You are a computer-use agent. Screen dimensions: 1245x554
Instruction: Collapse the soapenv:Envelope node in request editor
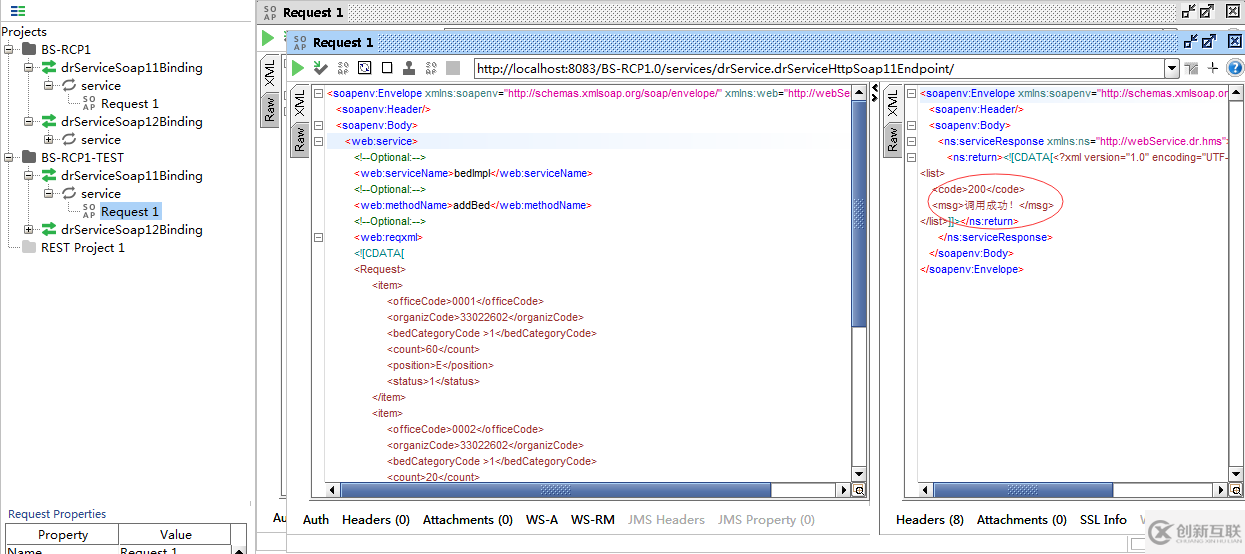coord(318,93)
